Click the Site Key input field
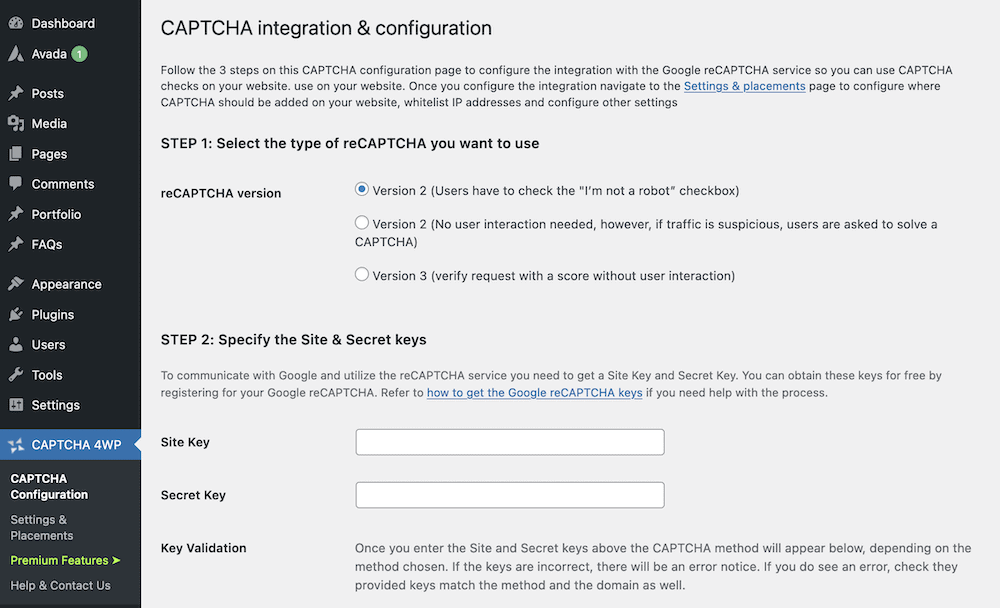The height and width of the screenshot is (608, 1000). click(510, 442)
